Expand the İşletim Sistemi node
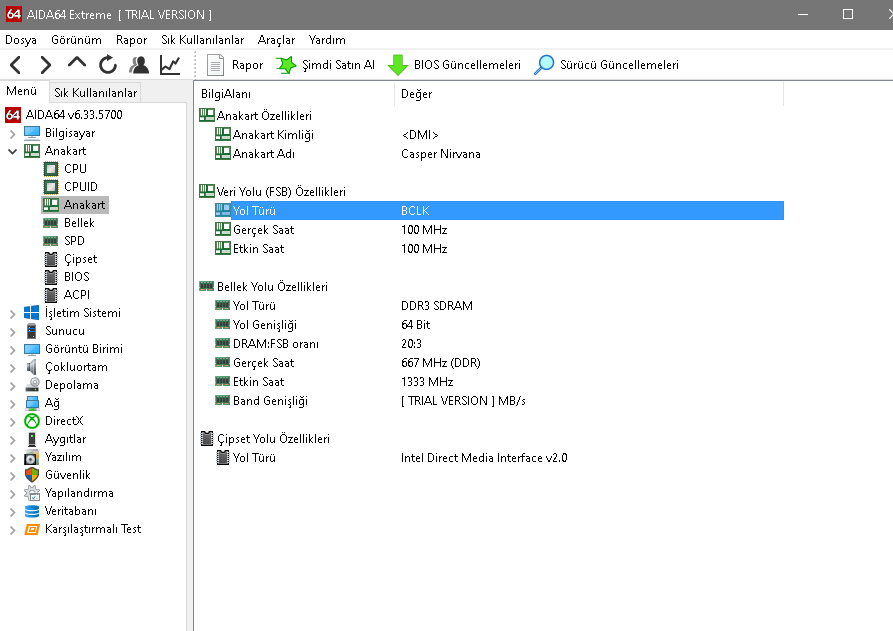 (13, 314)
